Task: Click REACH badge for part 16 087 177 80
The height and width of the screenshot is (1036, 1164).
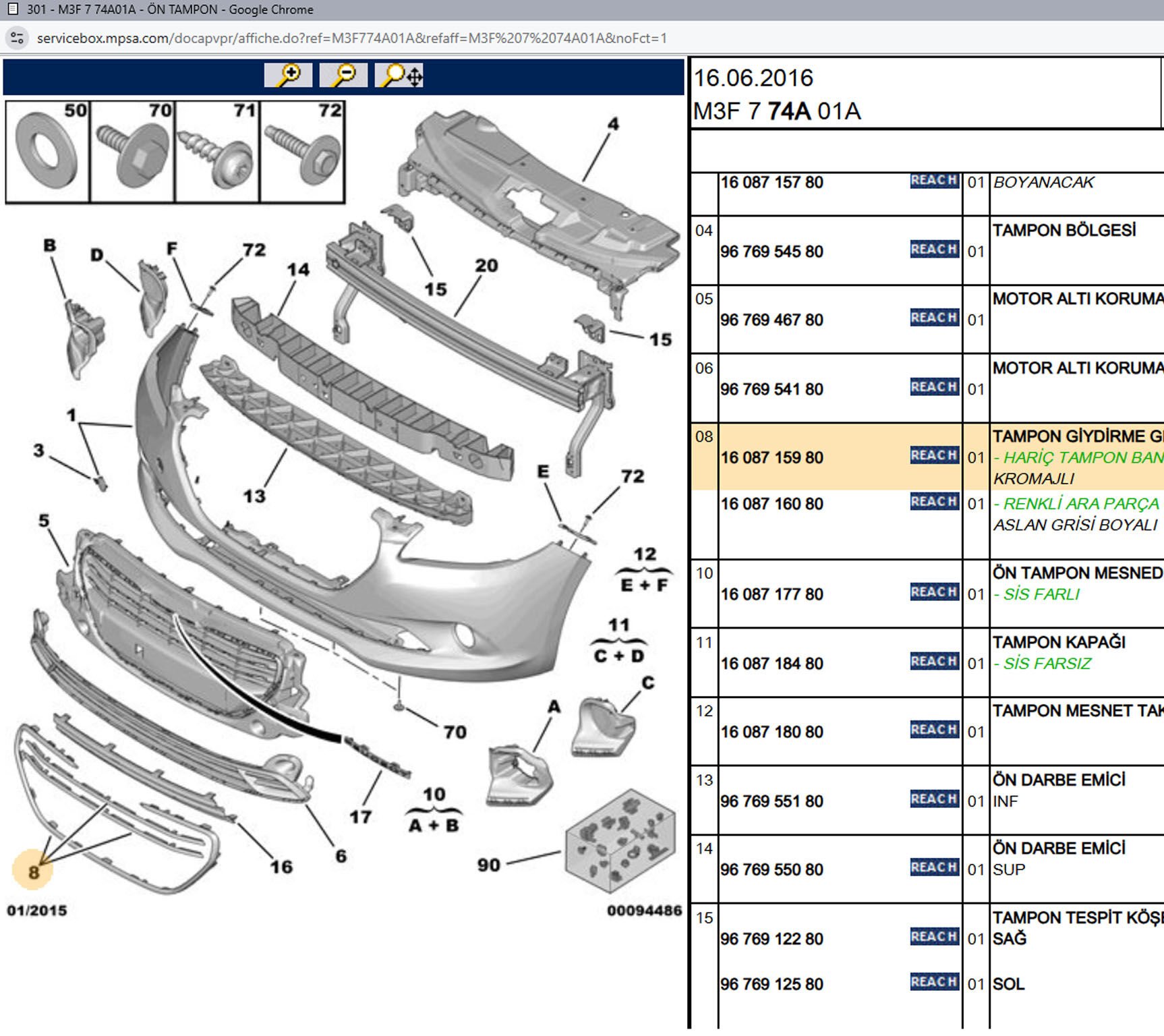Action: (x=934, y=592)
